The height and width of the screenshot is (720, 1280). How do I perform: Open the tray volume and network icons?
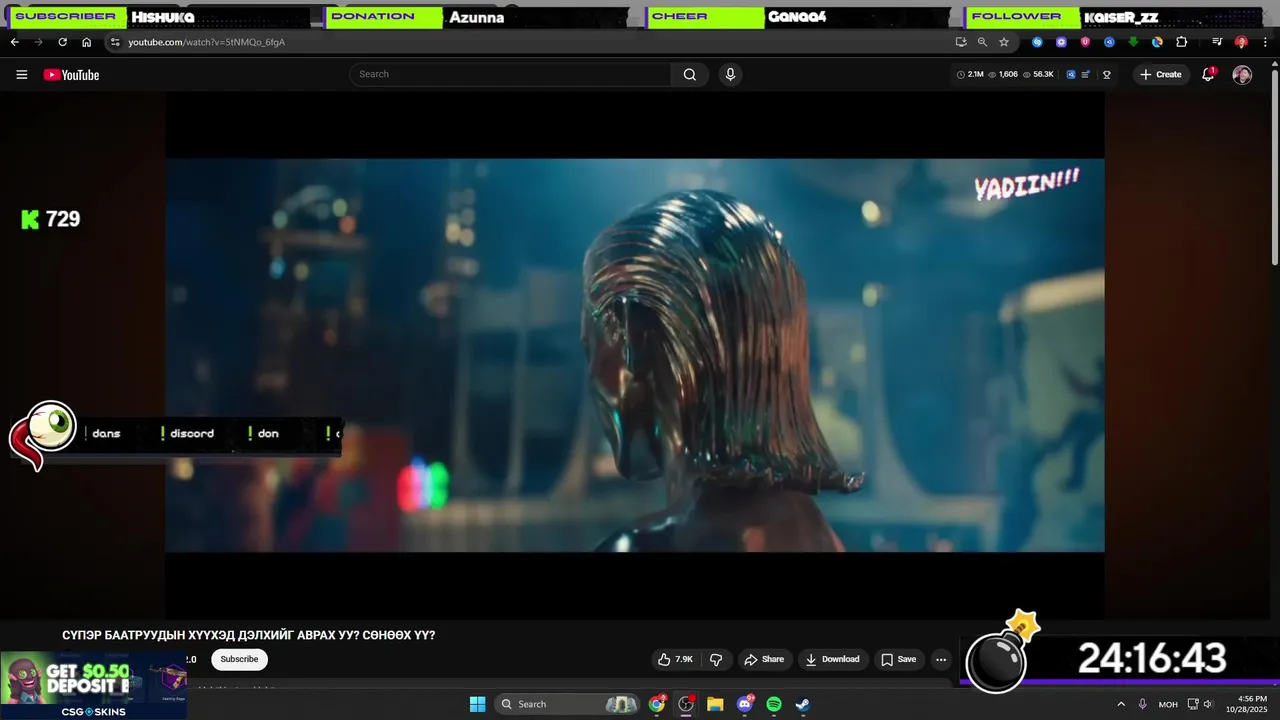coord(1200,704)
